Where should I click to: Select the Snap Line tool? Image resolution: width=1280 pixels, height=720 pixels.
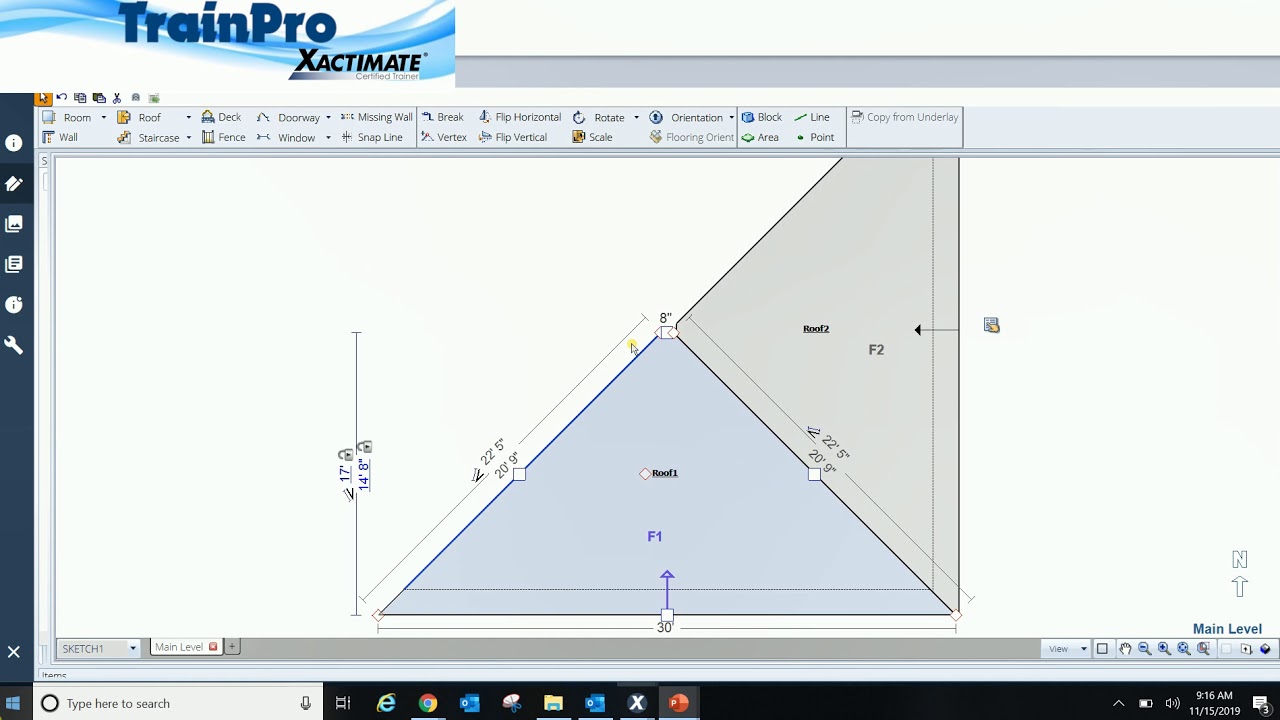click(371, 137)
